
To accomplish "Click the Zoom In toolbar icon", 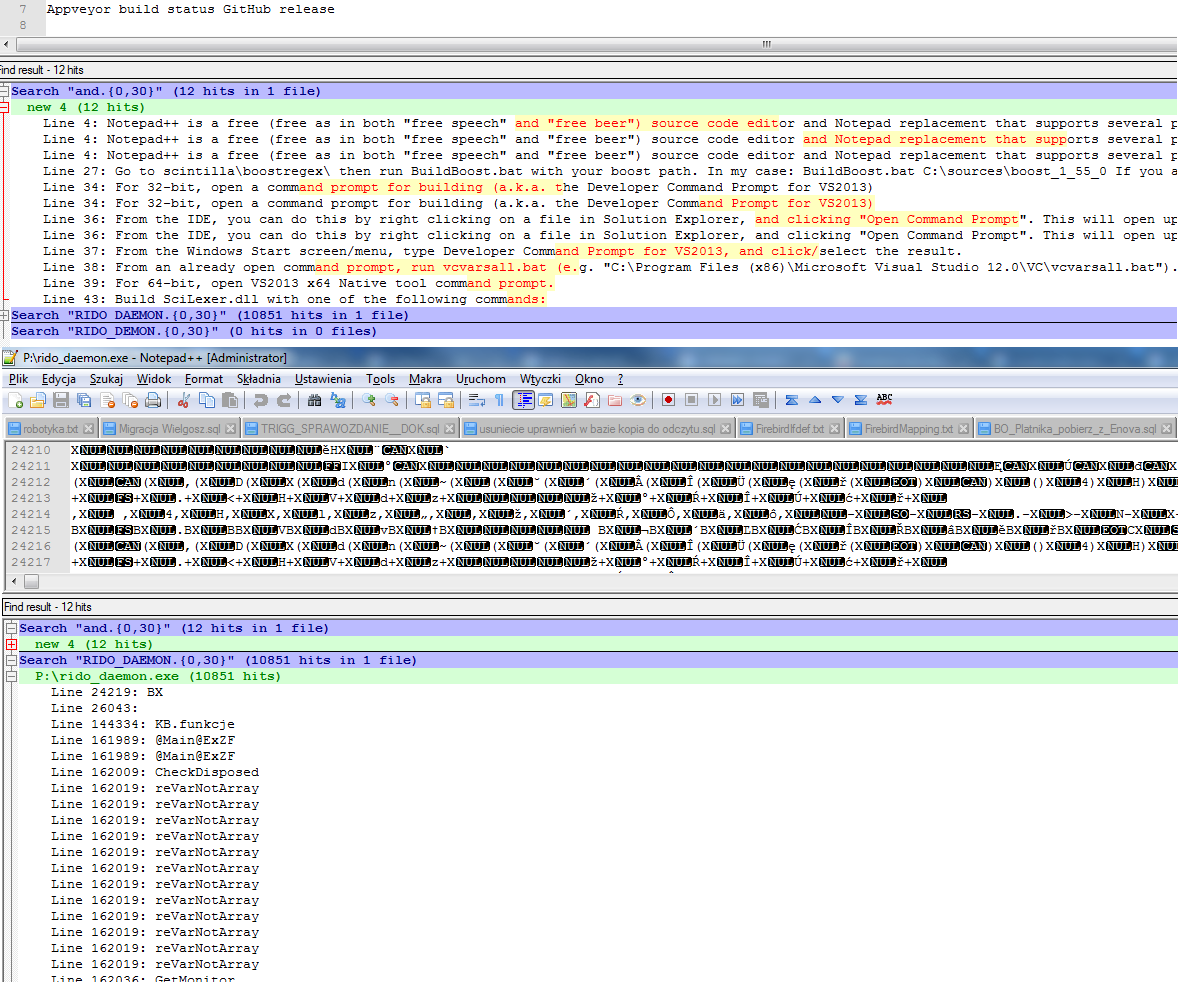I will coord(367,400).
